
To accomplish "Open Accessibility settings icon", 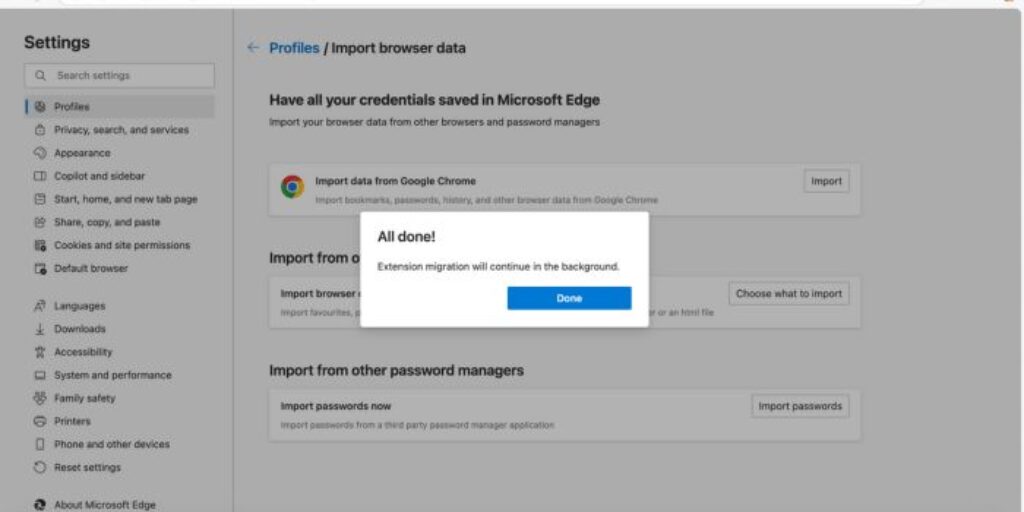I will click(x=40, y=352).
